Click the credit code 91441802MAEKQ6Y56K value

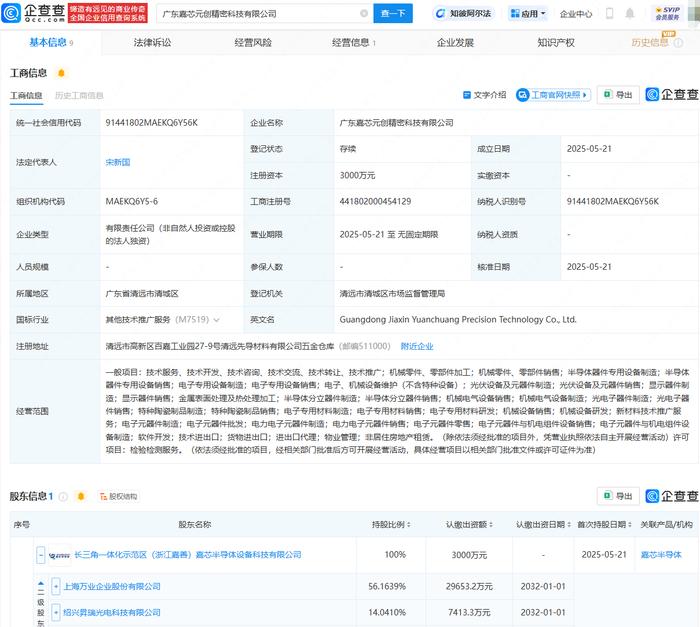click(151, 123)
